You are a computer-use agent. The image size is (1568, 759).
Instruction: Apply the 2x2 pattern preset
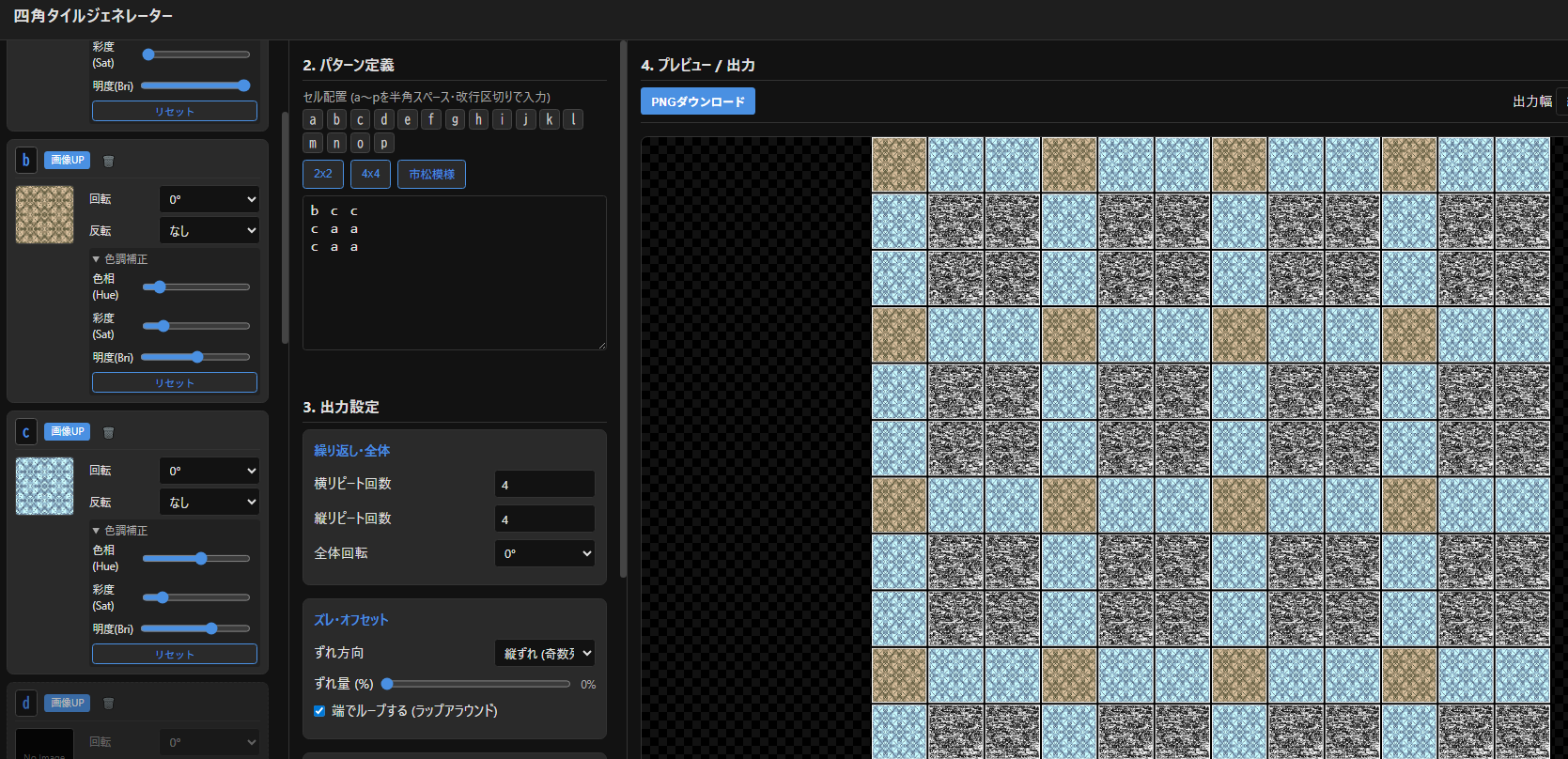pyautogui.click(x=323, y=174)
